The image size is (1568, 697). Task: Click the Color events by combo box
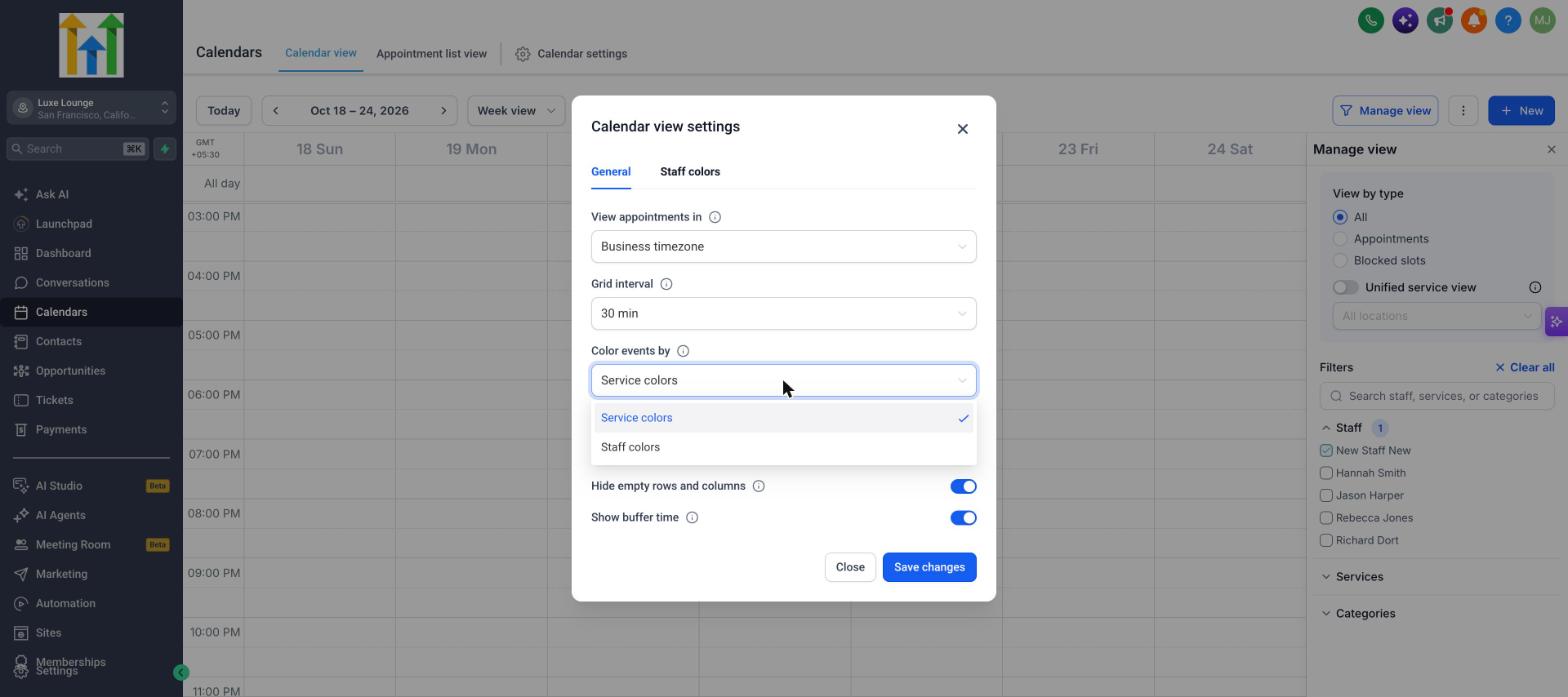783,381
